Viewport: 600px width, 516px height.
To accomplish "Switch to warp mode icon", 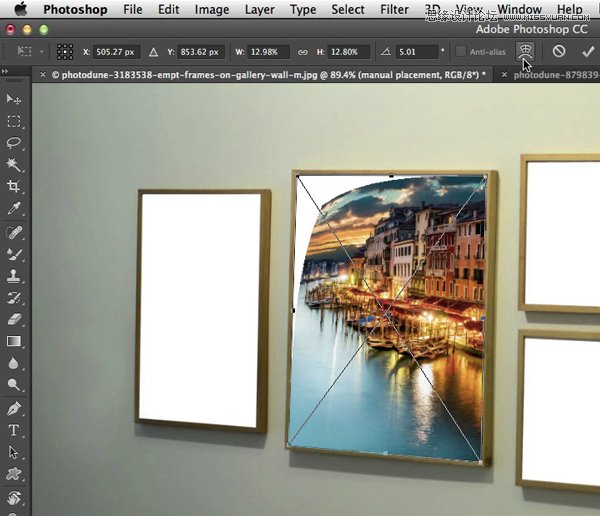I will point(525,52).
